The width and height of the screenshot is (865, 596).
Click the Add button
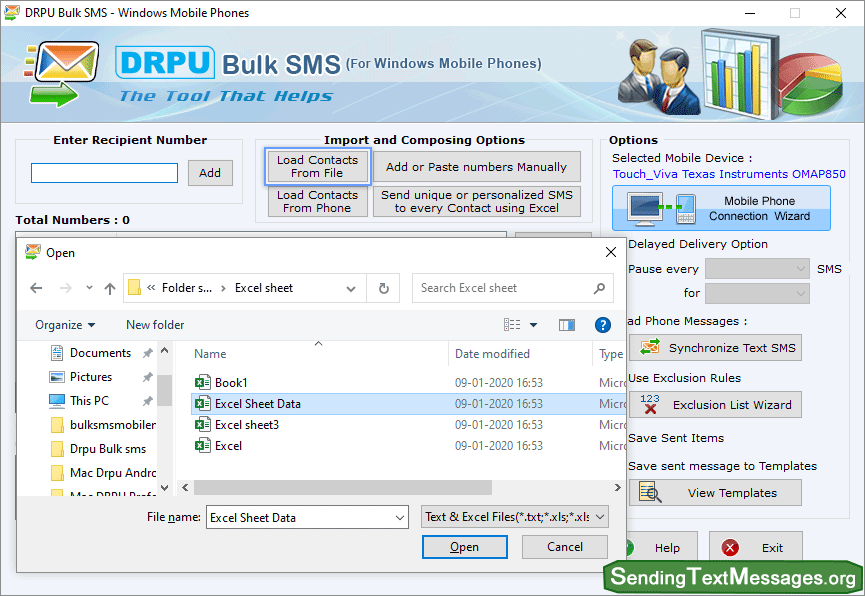coord(210,173)
